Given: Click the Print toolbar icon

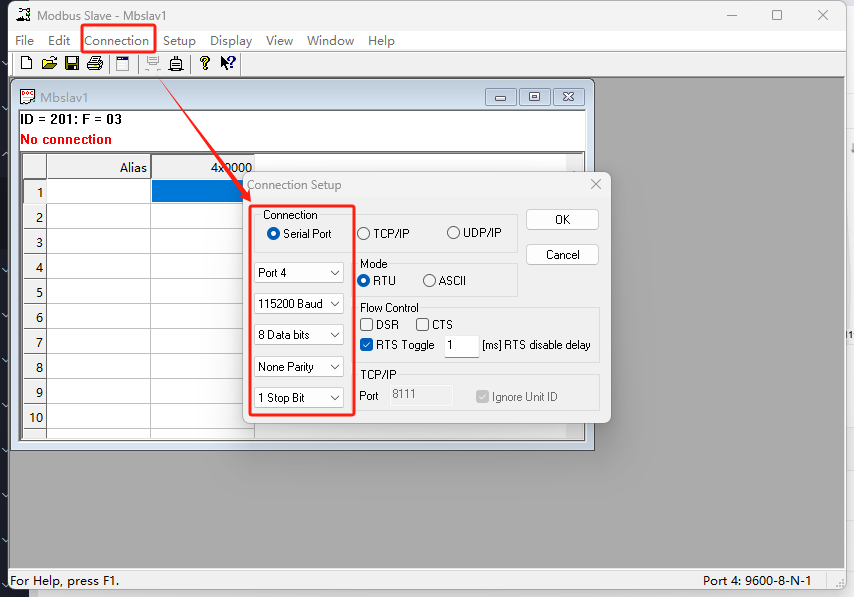Looking at the screenshot, I should coord(95,64).
